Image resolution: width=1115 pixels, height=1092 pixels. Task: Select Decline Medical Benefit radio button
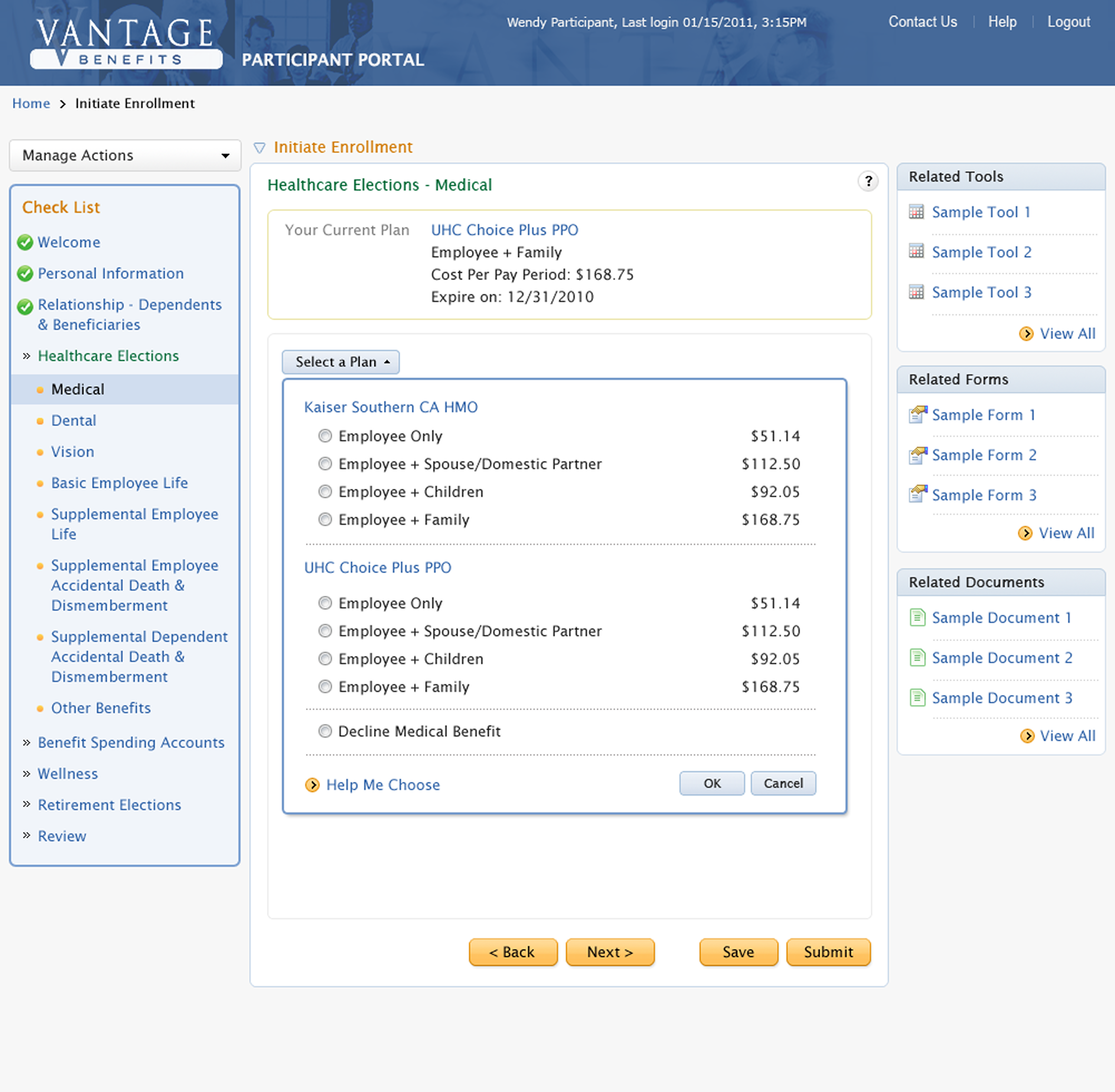[325, 731]
